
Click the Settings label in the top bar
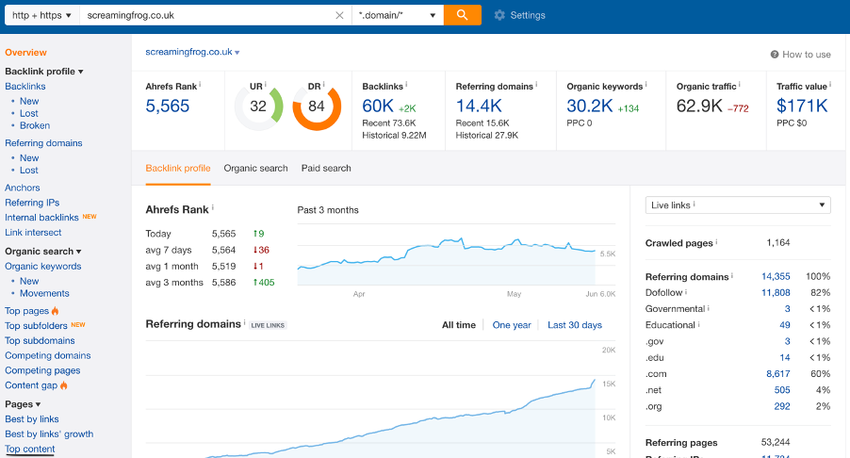click(527, 15)
